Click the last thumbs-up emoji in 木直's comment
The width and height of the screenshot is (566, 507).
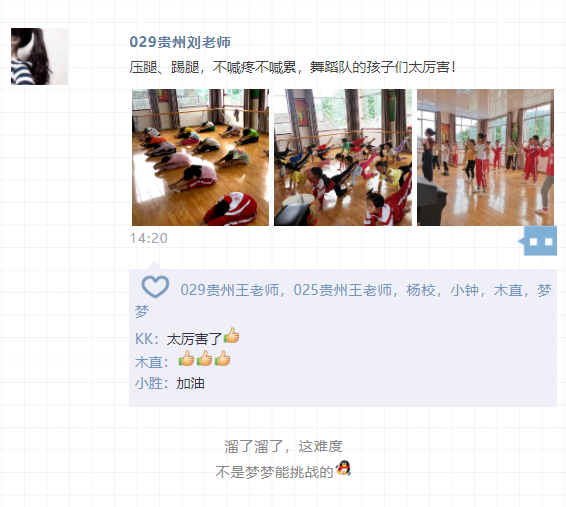click(222, 358)
